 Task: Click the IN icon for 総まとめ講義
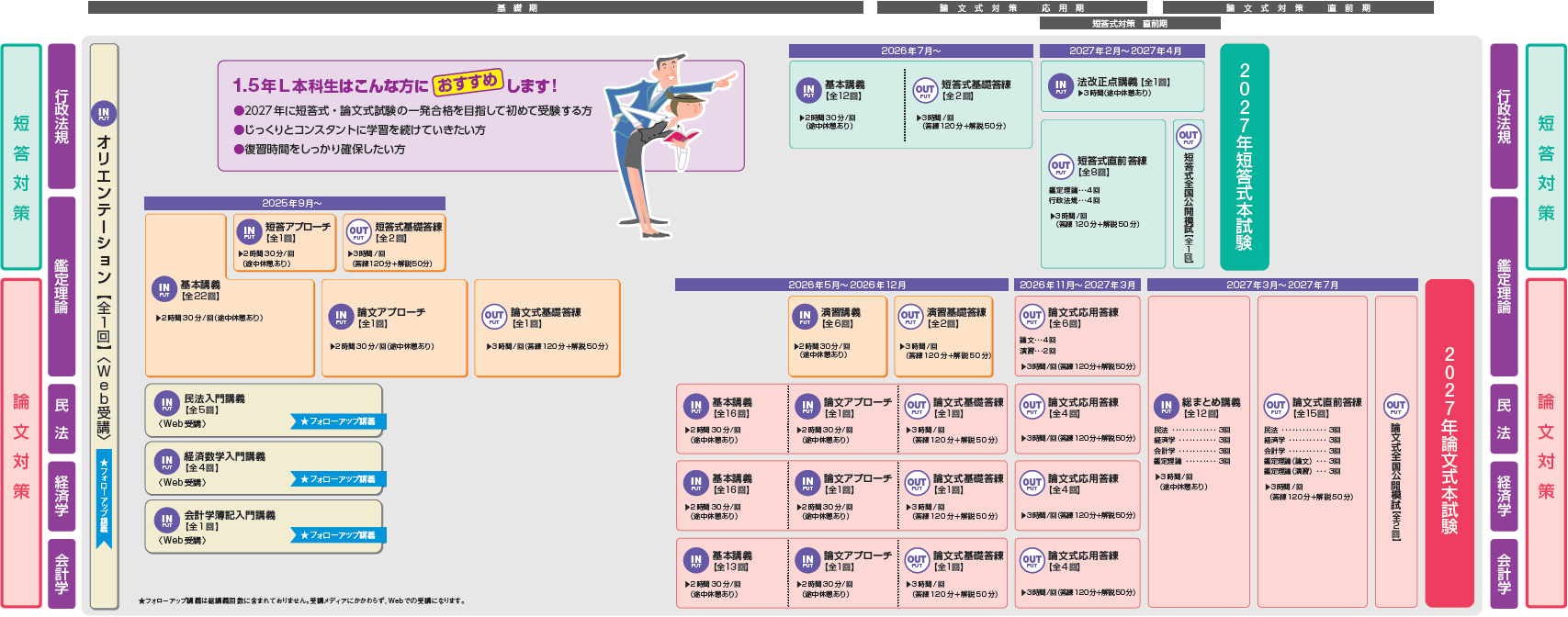click(1166, 407)
